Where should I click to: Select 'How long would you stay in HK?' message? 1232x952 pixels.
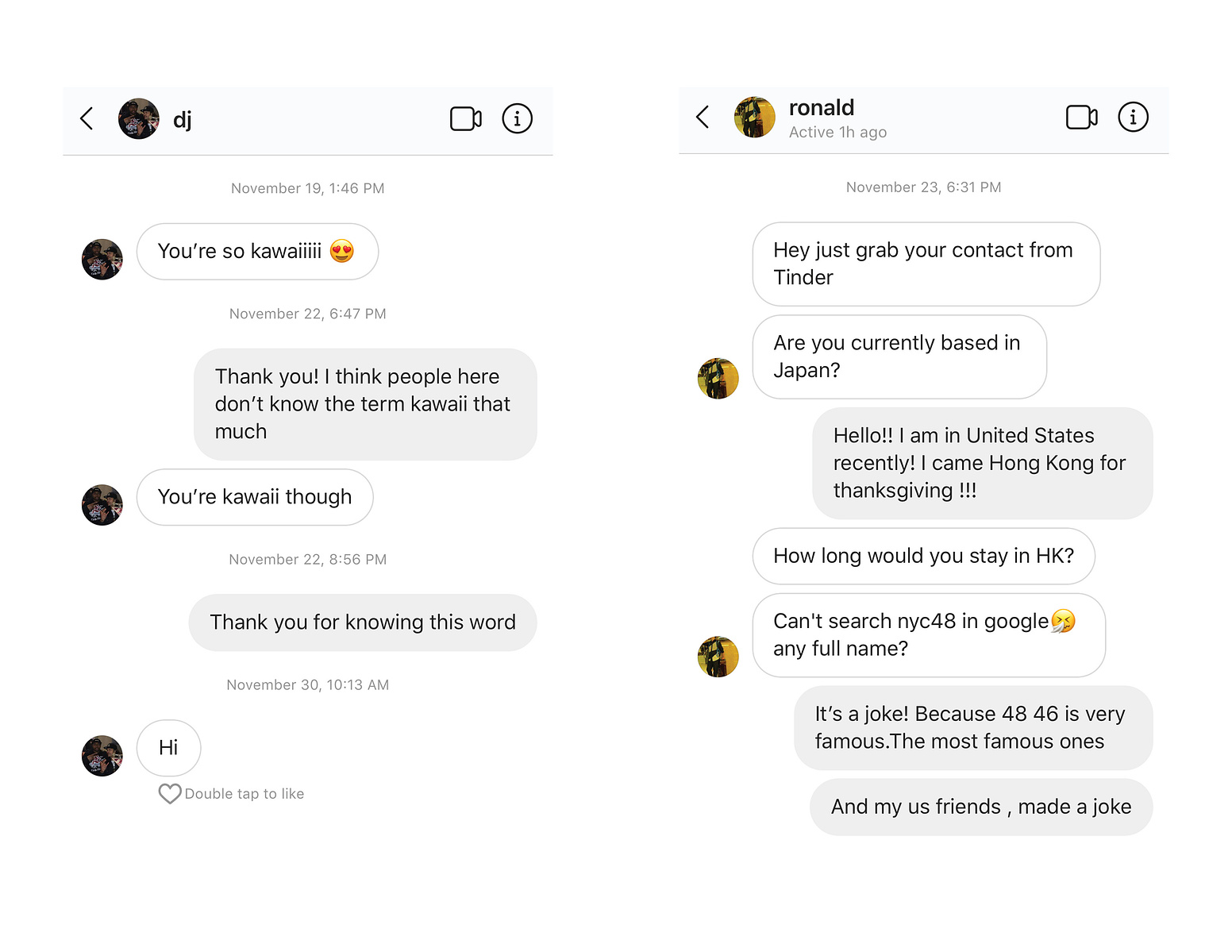pos(924,556)
